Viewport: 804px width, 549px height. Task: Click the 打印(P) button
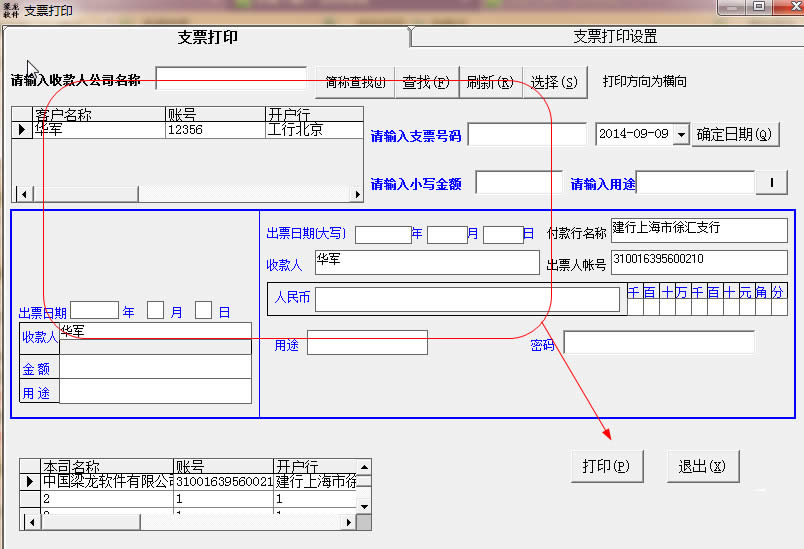pos(607,466)
